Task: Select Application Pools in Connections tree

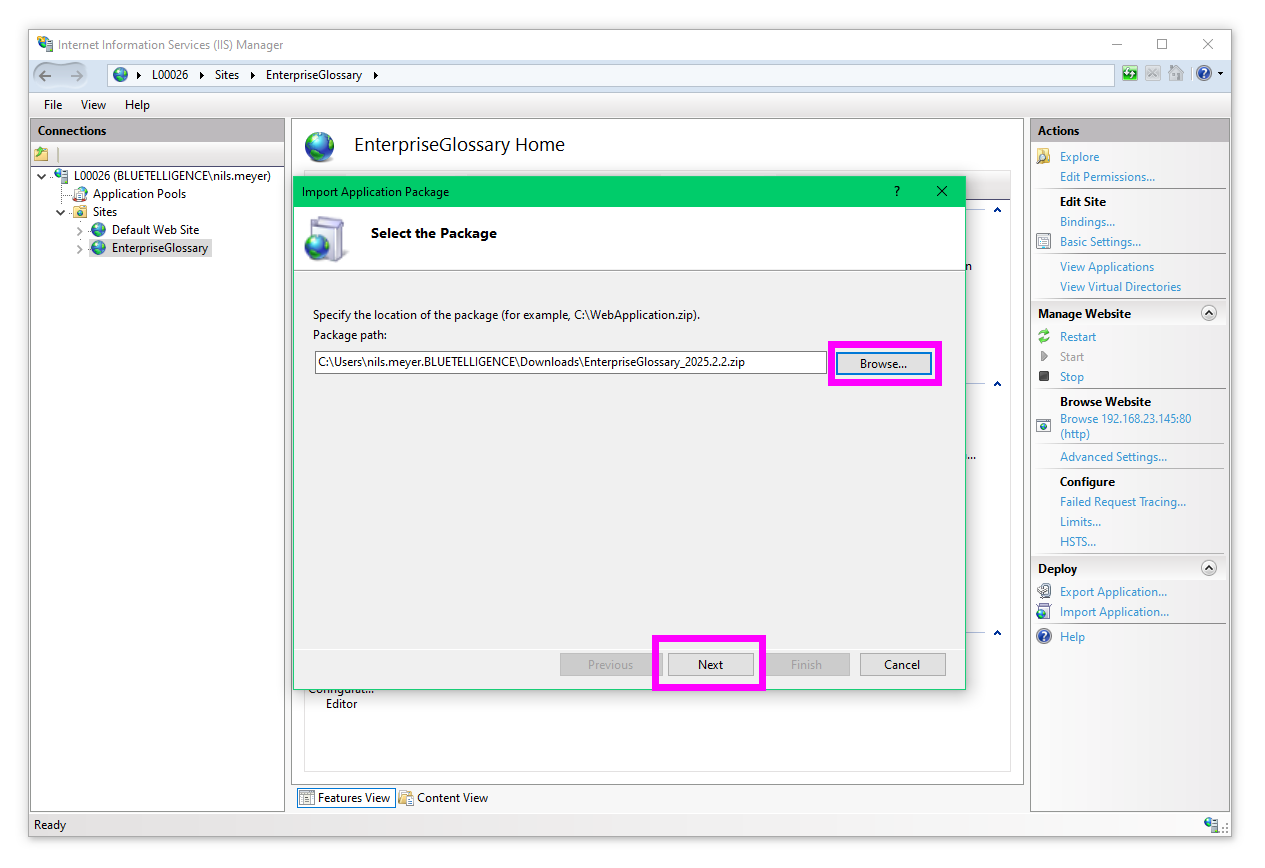Action: pos(139,194)
